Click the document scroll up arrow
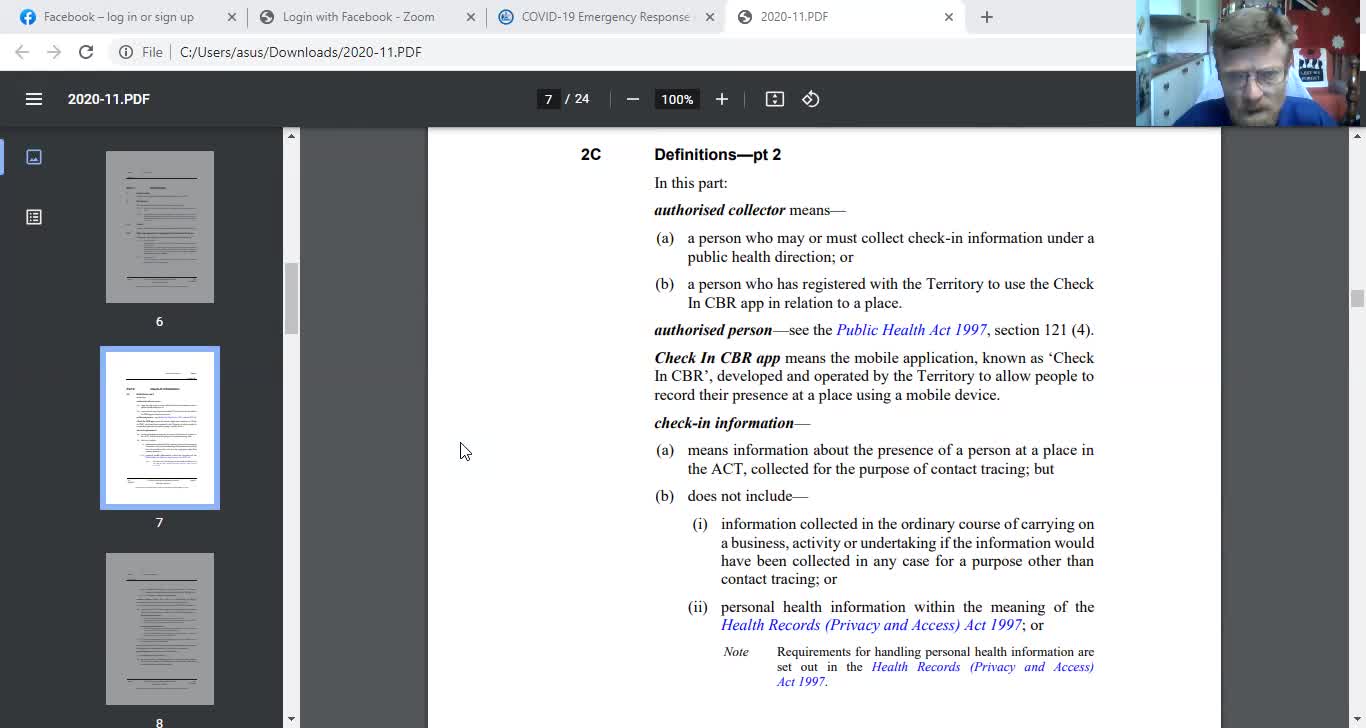Viewport: 1366px width, 728px height. (1357, 135)
